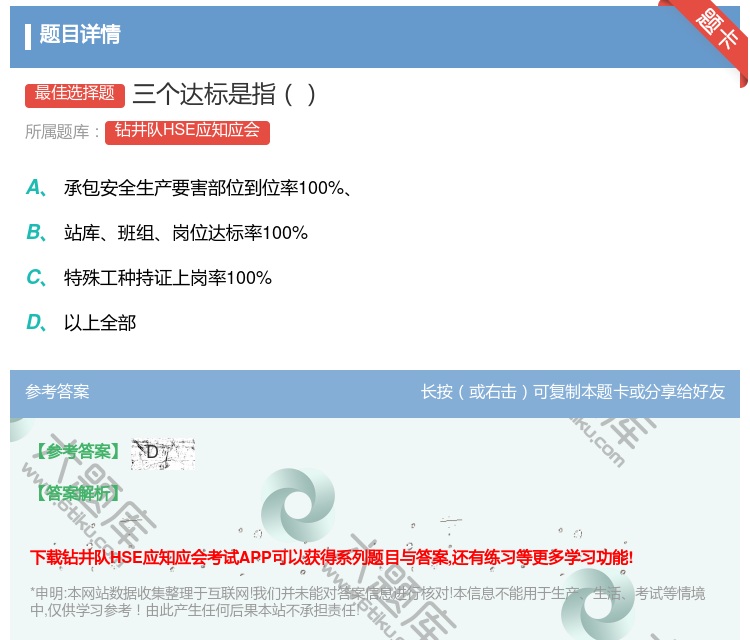
Task: Click the red APP download promotion text
Action: coord(331,557)
